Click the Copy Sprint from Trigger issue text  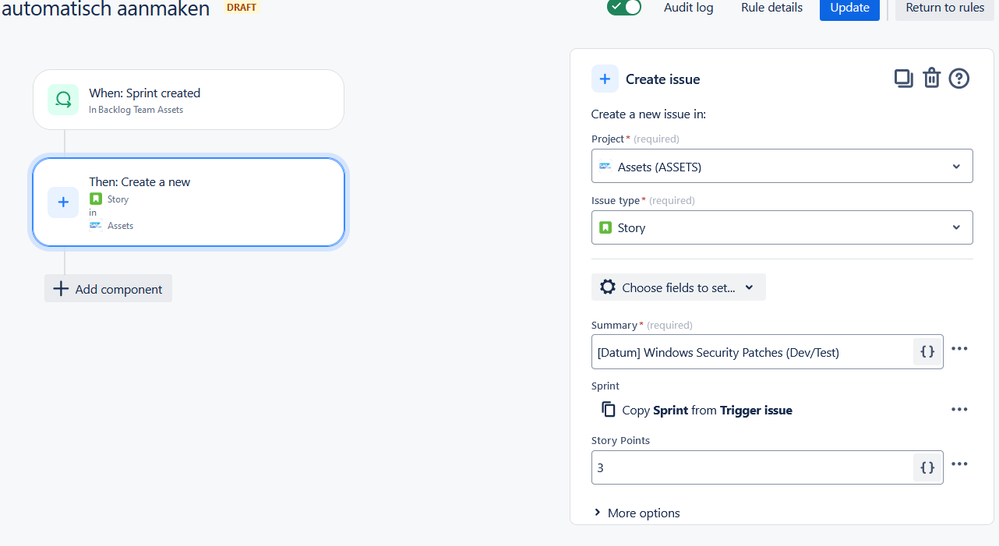coord(707,410)
